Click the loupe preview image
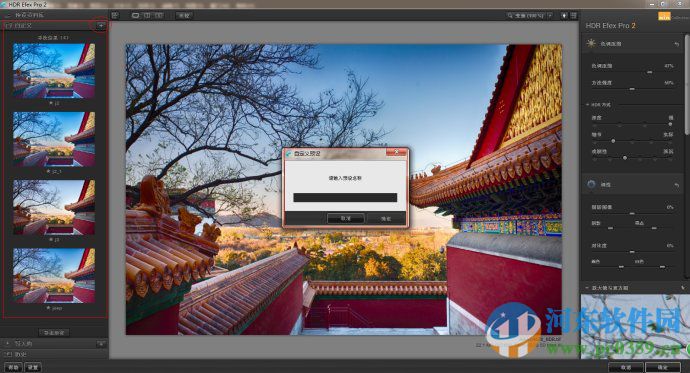The width and height of the screenshot is (690, 373). click(x=635, y=326)
